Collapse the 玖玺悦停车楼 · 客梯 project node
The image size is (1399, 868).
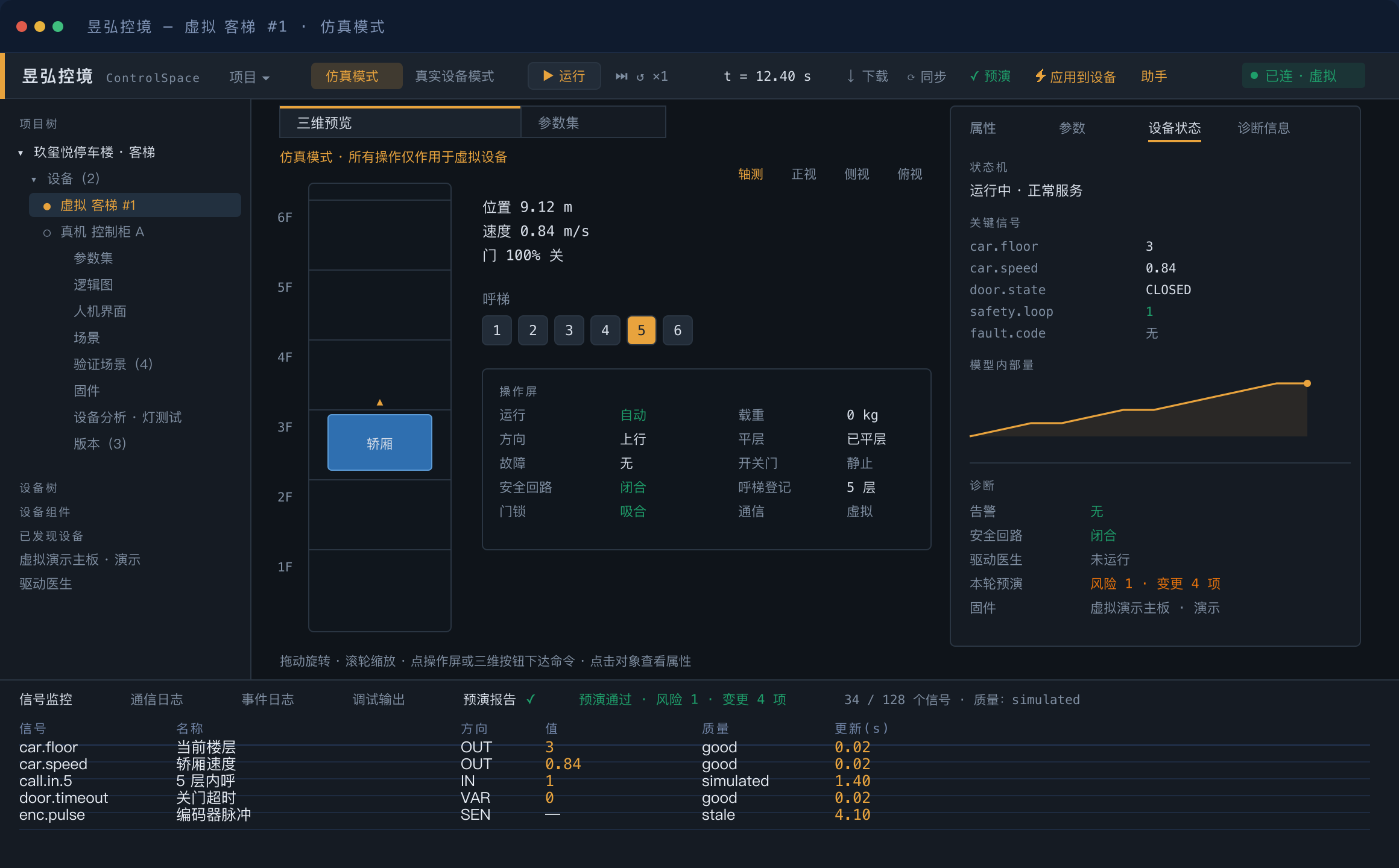(21, 153)
